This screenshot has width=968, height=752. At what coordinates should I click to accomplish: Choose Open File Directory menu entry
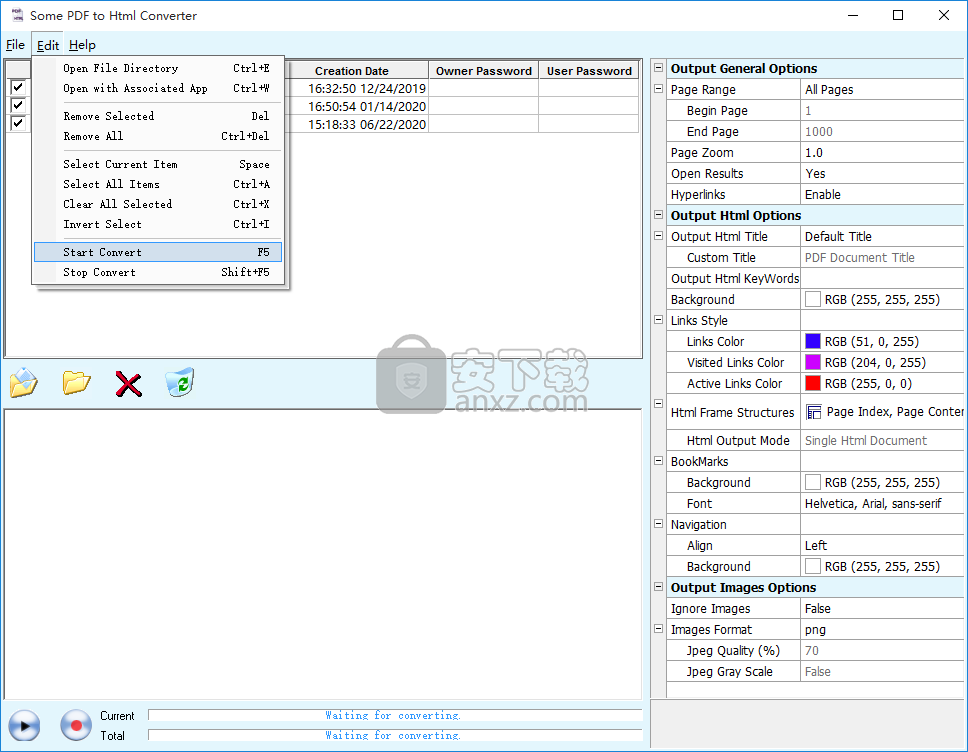tap(158, 68)
